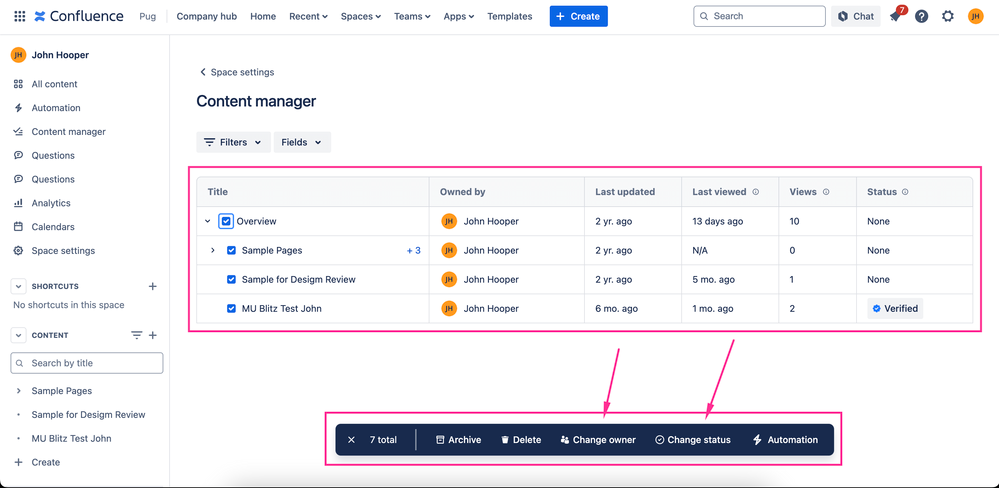Open Automation in the sidebar
Viewport: 999px width, 488px height.
point(56,108)
